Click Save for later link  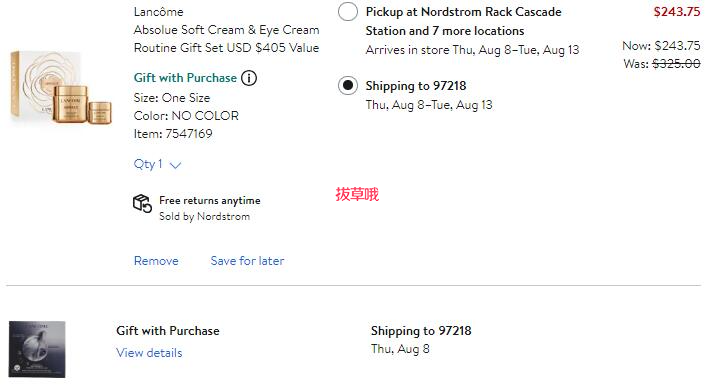[x=247, y=261]
